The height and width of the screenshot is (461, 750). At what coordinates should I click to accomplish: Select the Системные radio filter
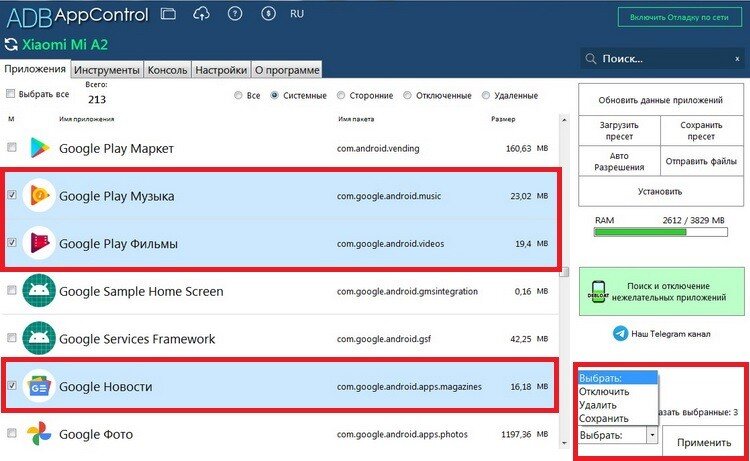tap(275, 95)
